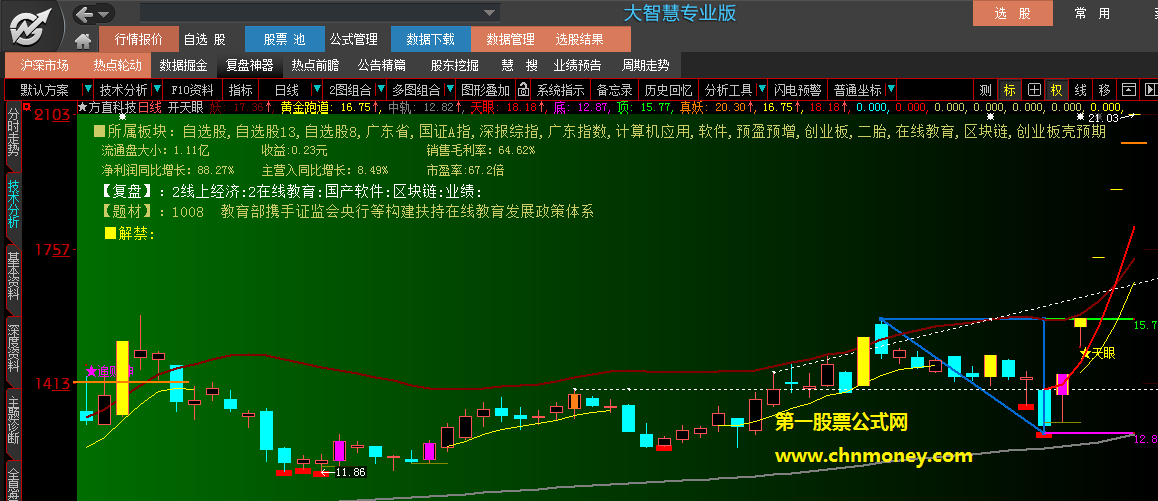Expand the 分析工具 dropdown arrow

(761, 90)
